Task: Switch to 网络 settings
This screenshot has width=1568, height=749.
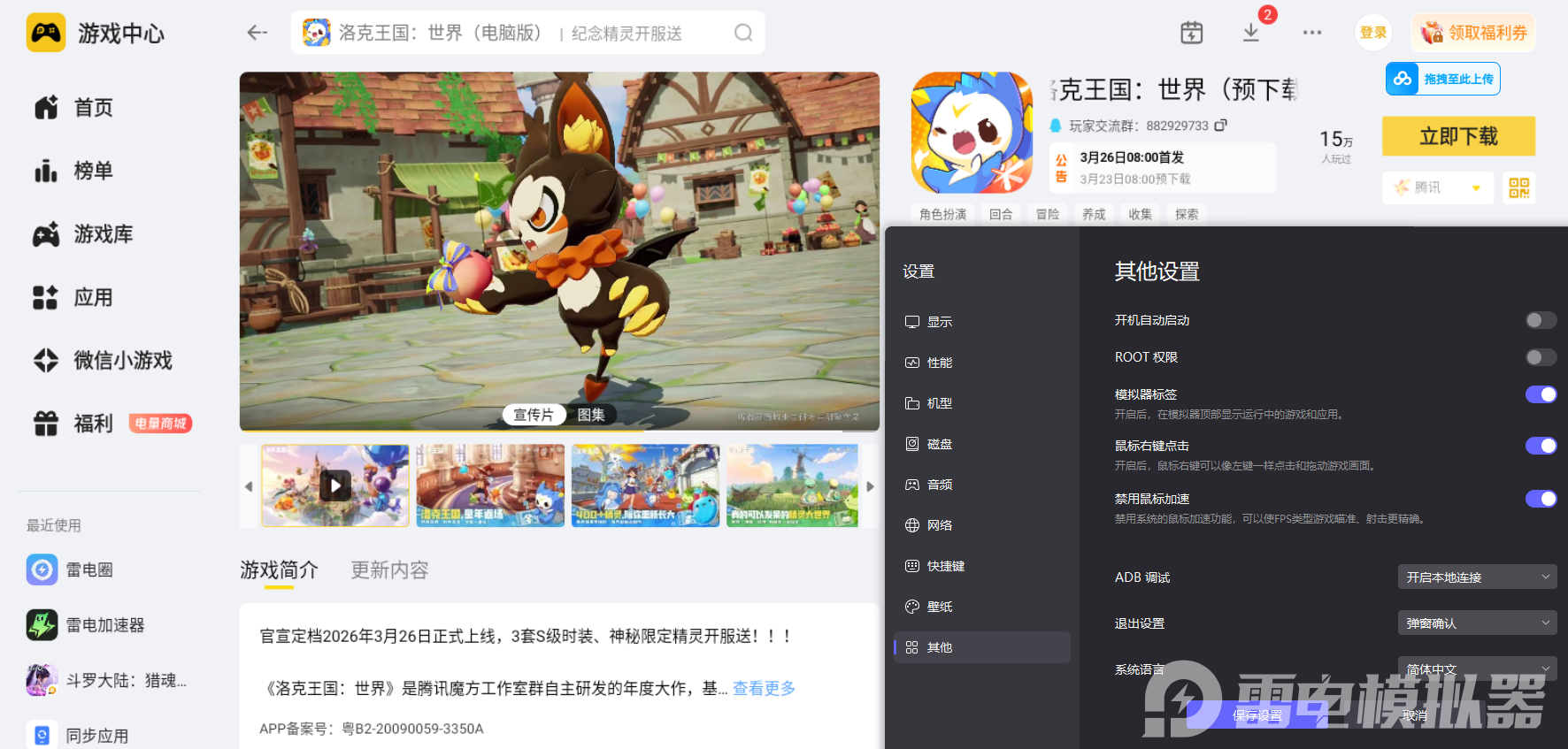Action: tap(982, 525)
